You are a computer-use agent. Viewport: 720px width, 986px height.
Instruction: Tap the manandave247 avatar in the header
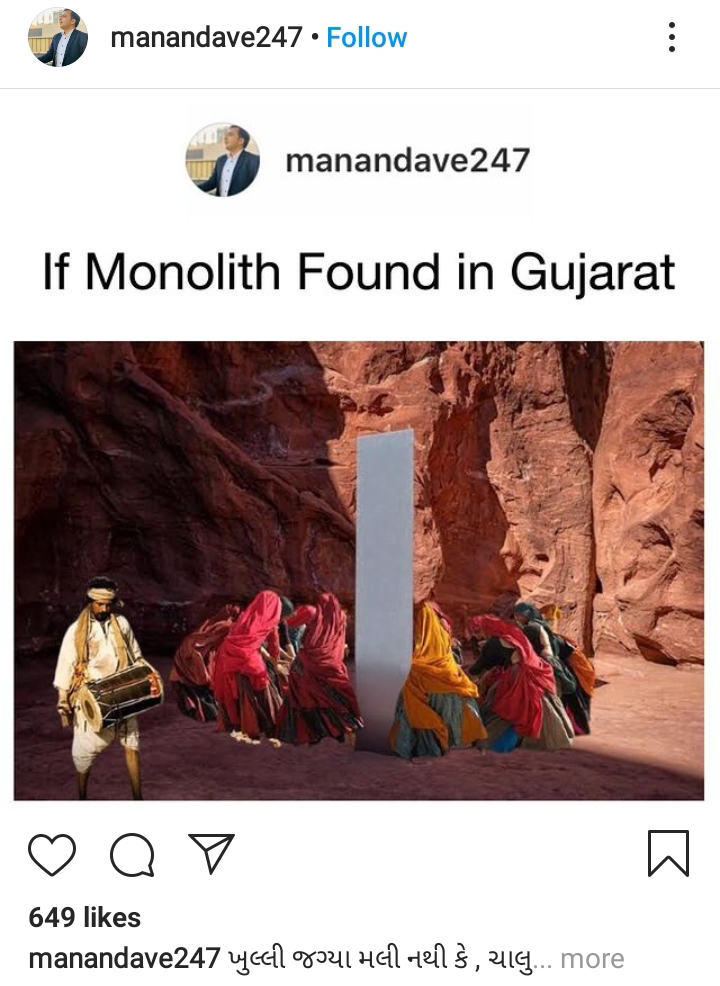(58, 37)
